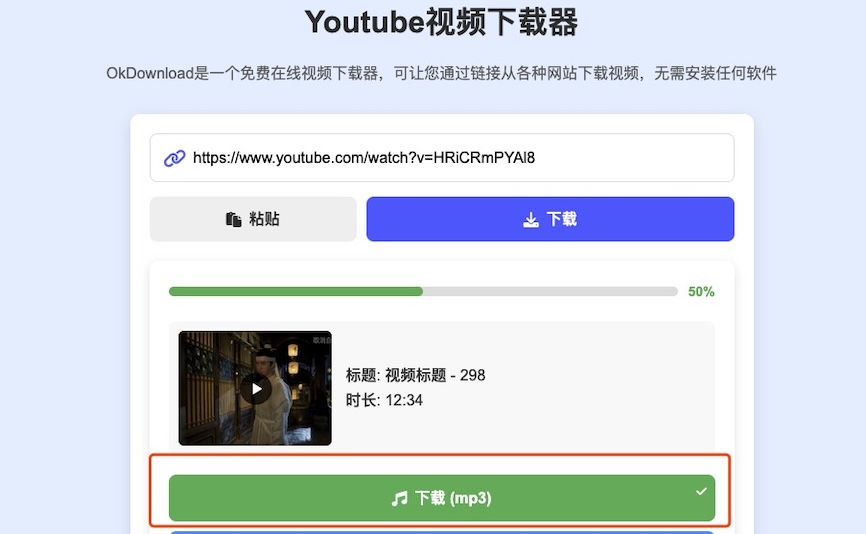This screenshot has width=866, height=534.
Task: Click the filled green part of progress bar
Action: click(x=295, y=292)
